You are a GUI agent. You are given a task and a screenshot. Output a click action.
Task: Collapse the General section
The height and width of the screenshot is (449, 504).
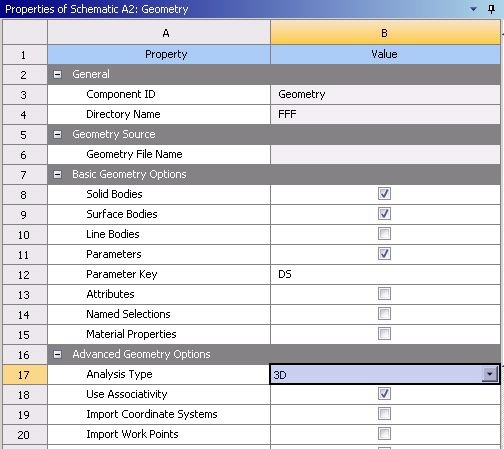[57, 74]
